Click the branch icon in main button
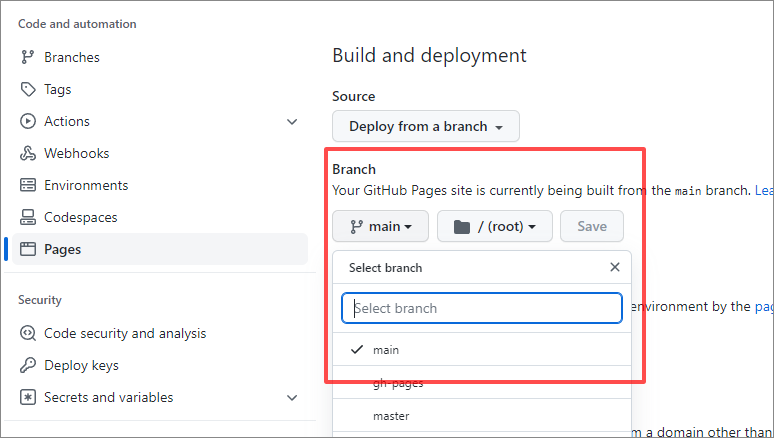Image resolution: width=774 pixels, height=438 pixels. 356,227
